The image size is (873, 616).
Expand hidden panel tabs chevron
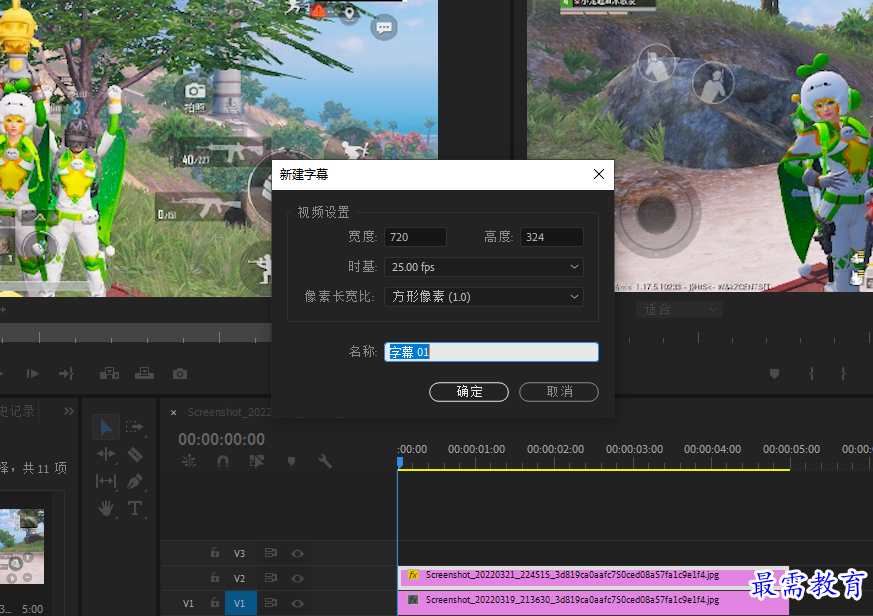pos(68,411)
